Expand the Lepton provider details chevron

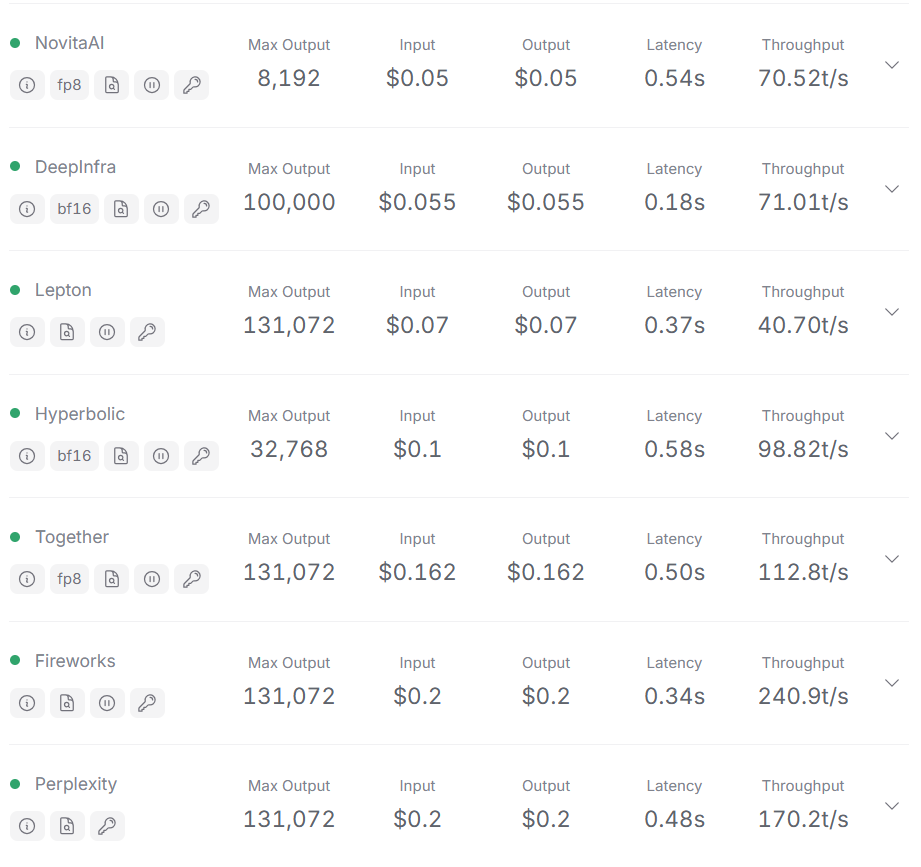892,312
